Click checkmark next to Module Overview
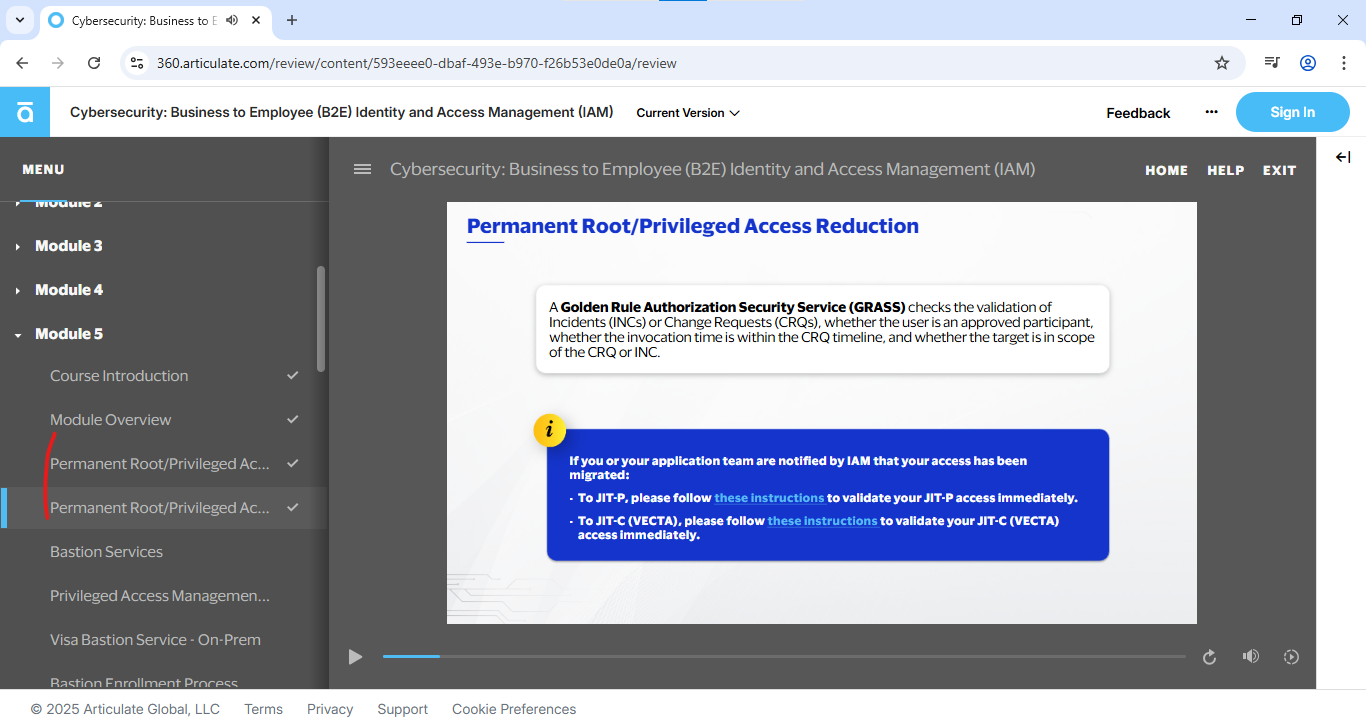This screenshot has height=728, width=1366. pyautogui.click(x=293, y=420)
